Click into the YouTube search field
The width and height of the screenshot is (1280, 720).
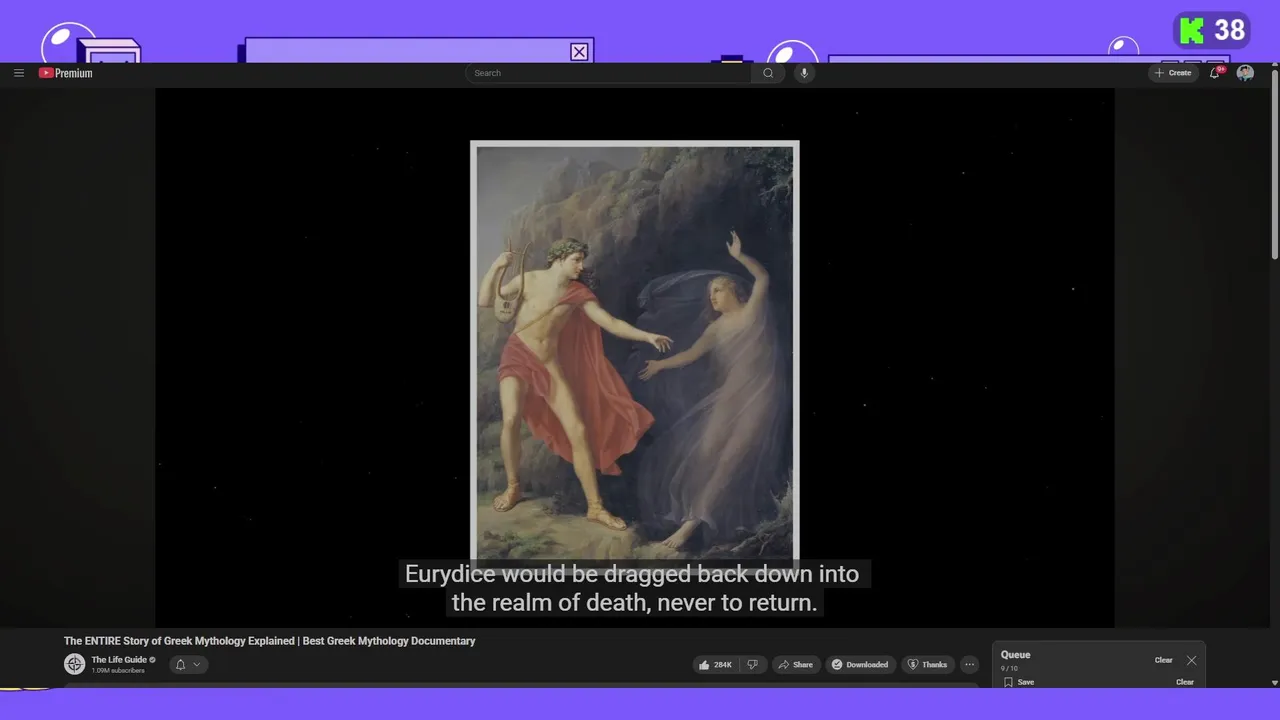point(608,73)
